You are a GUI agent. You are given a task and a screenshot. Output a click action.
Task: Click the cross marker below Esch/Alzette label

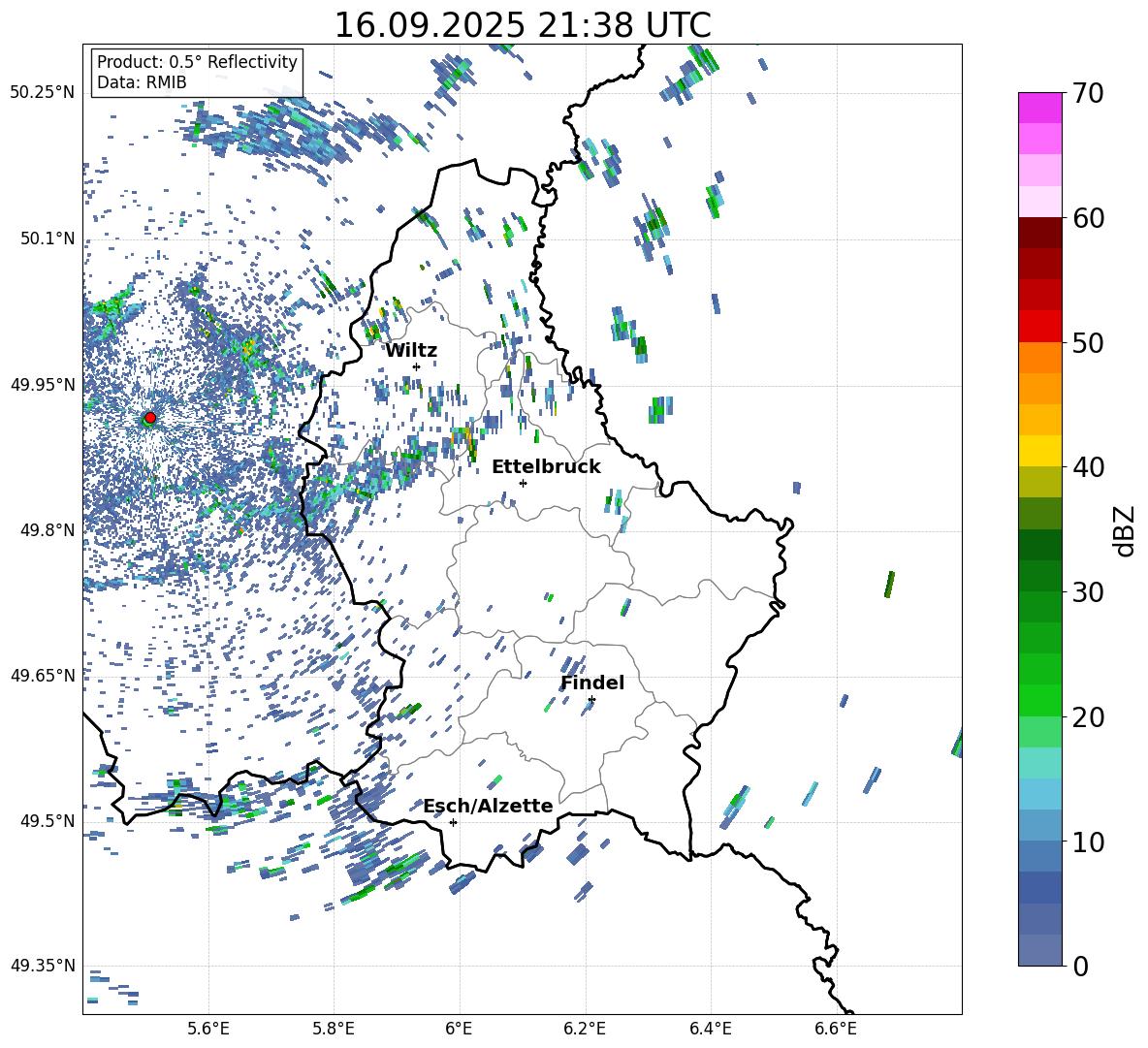453,822
